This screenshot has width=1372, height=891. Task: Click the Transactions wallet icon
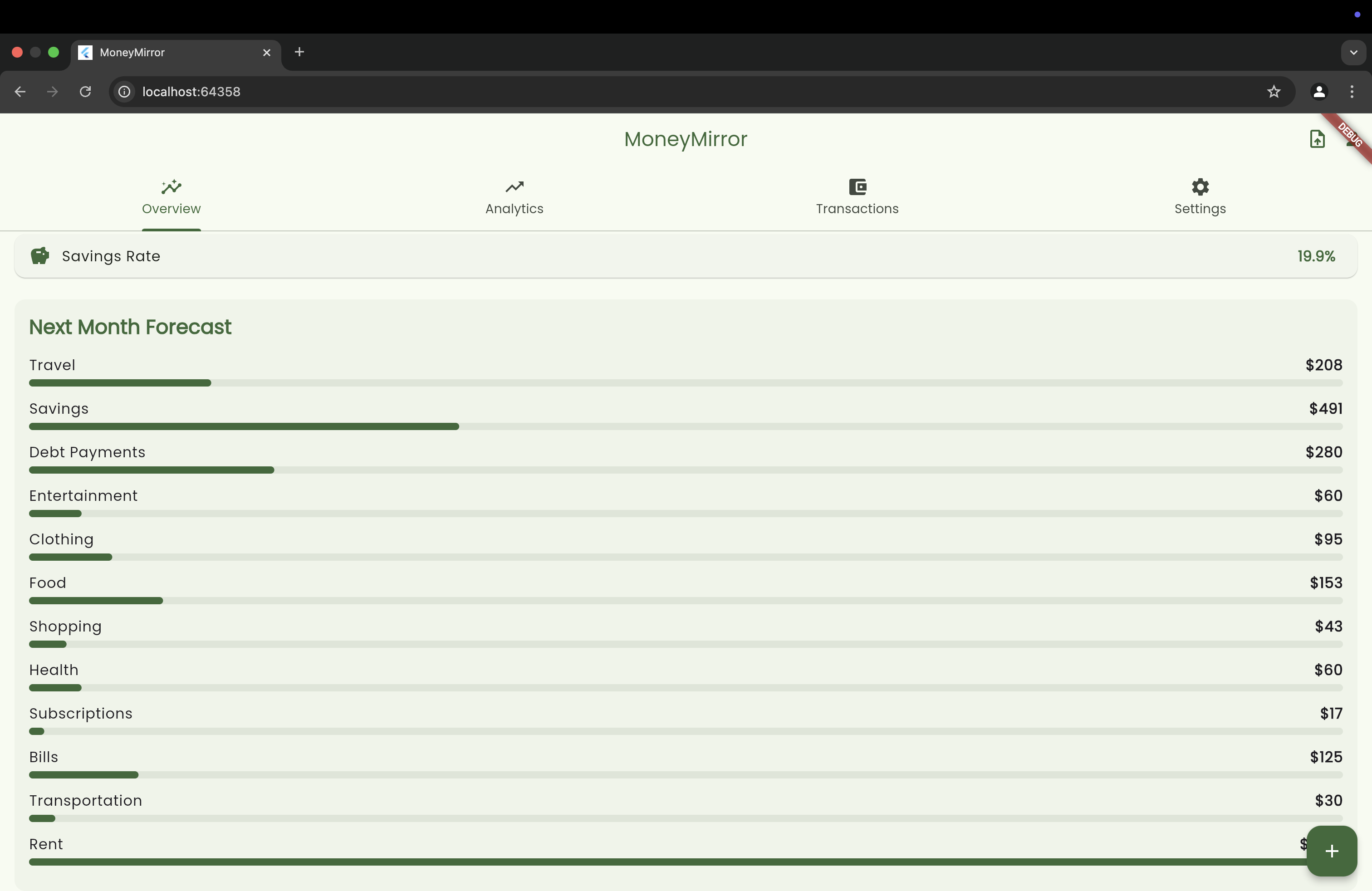pos(857,187)
